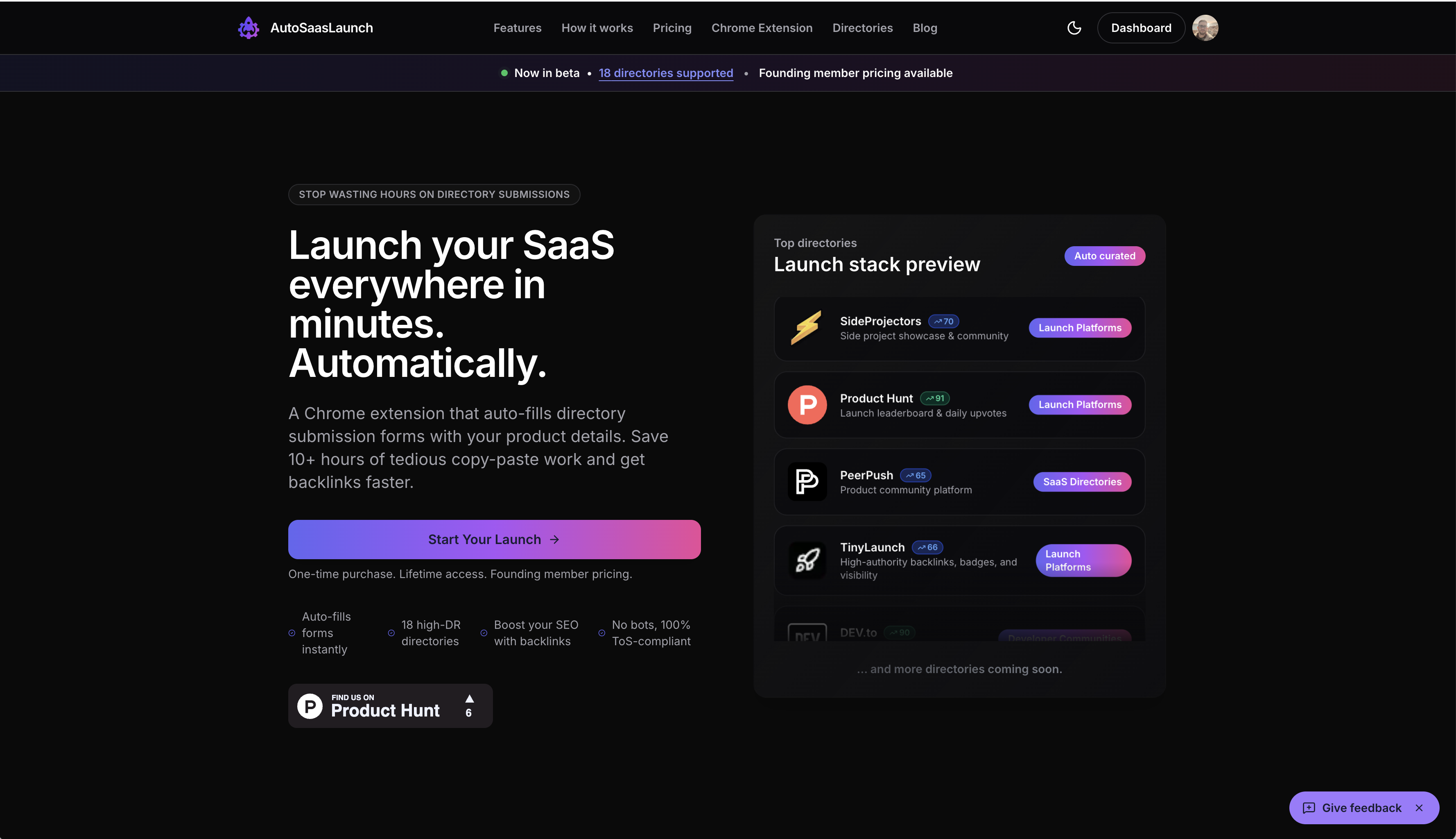Screen dimensions: 1456x839
Task: Open the Features nav item
Action: click(517, 28)
